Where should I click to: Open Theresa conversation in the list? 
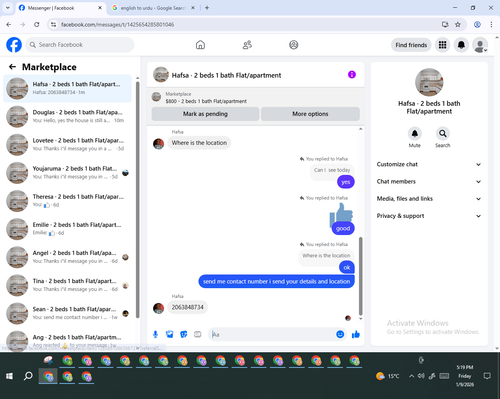68,201
